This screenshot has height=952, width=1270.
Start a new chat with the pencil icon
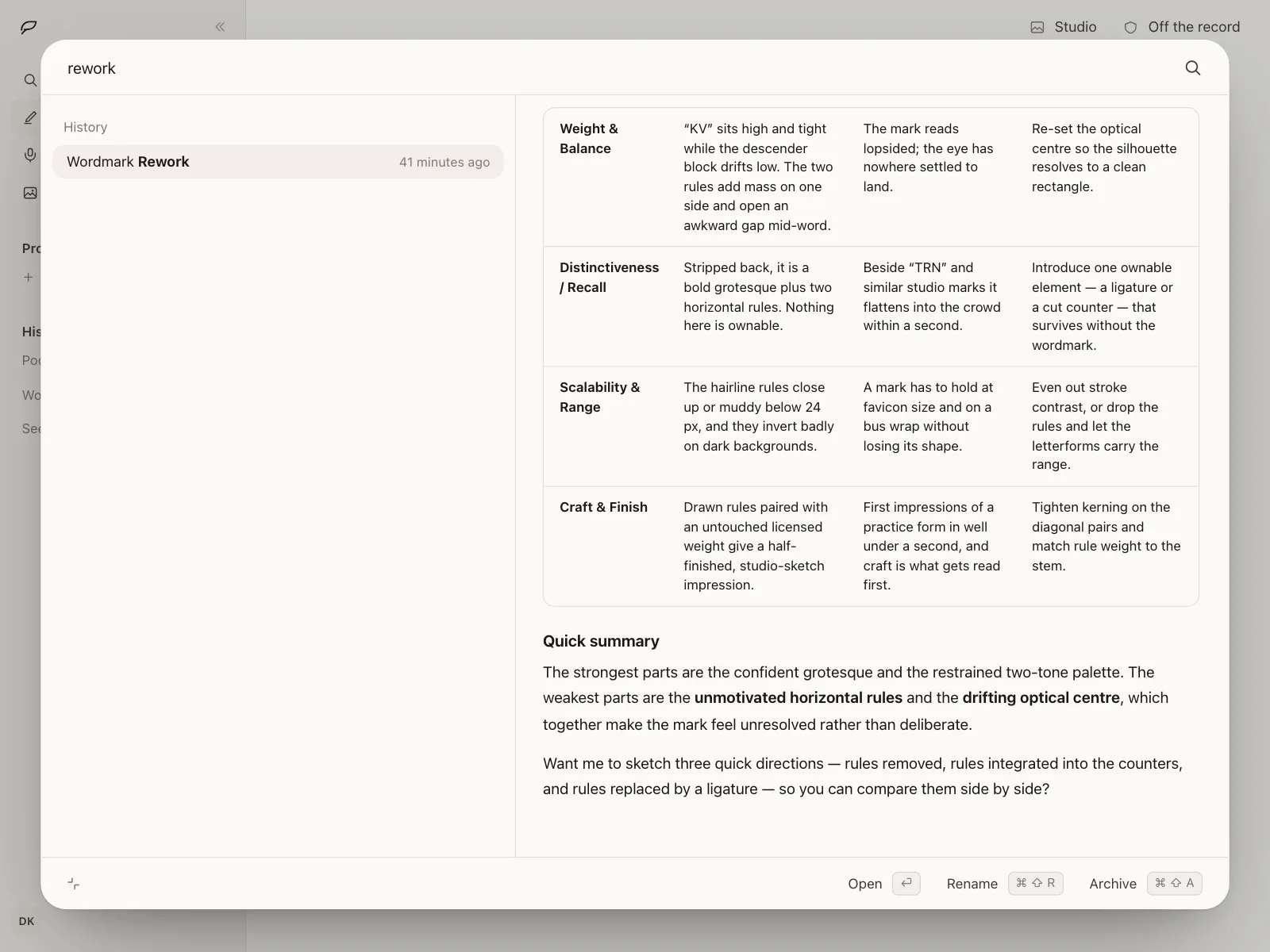(x=30, y=117)
